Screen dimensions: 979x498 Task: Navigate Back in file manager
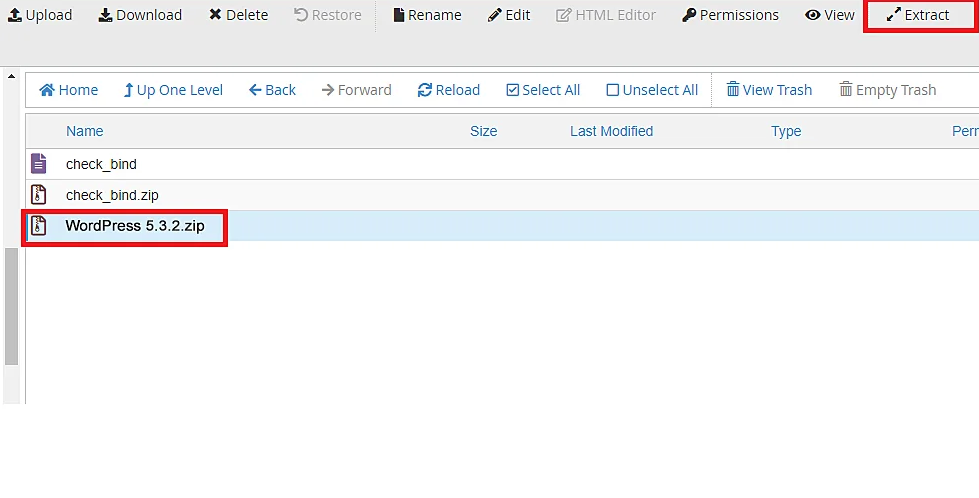[x=272, y=90]
